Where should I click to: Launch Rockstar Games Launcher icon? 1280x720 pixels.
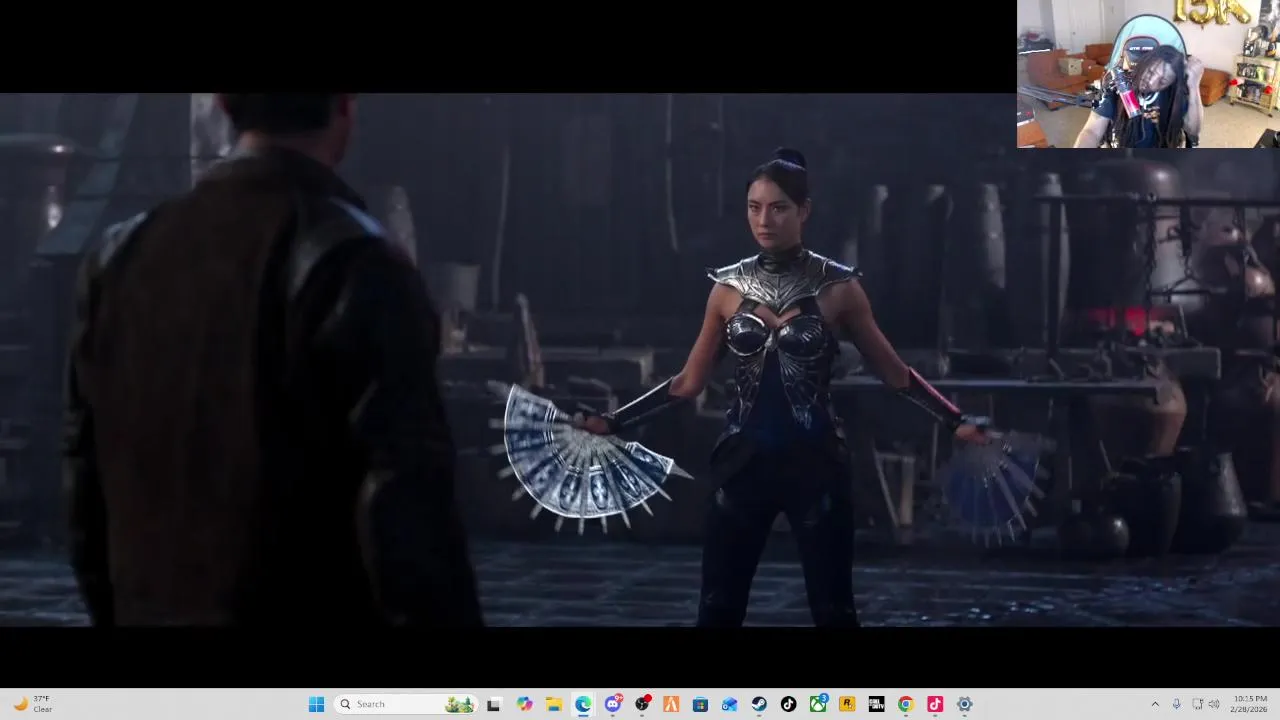847,704
